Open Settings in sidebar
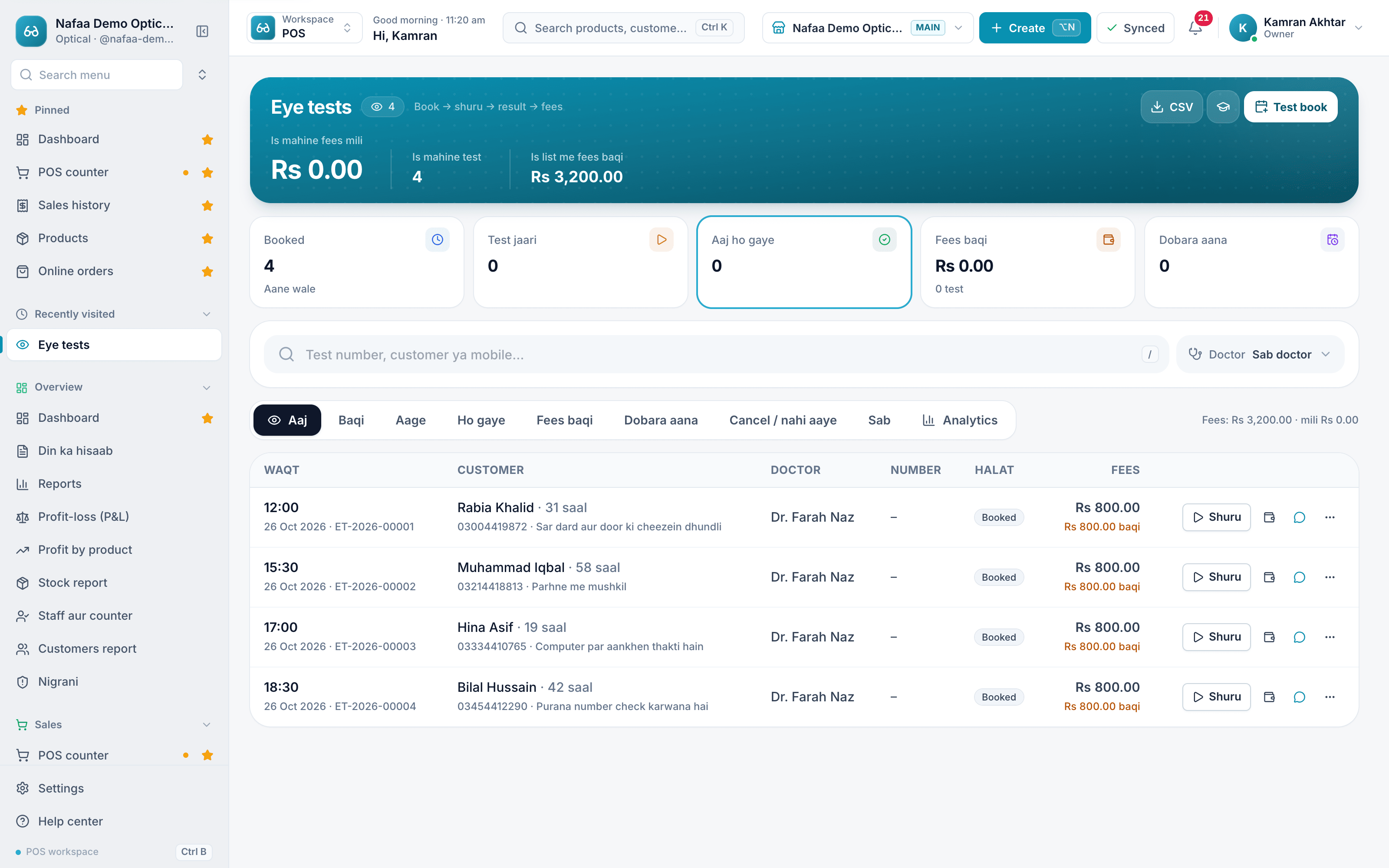The height and width of the screenshot is (868, 1389). pyautogui.click(x=114, y=788)
